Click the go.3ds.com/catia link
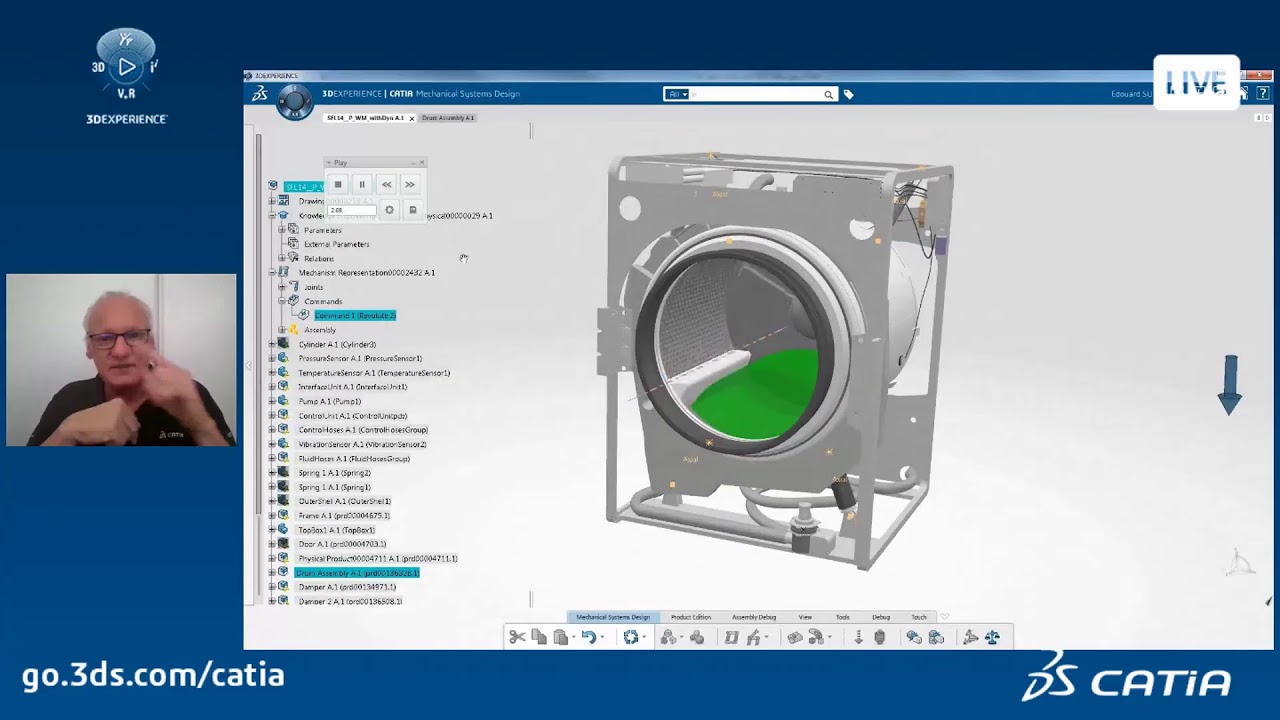The width and height of the screenshot is (1280, 720). click(x=153, y=675)
